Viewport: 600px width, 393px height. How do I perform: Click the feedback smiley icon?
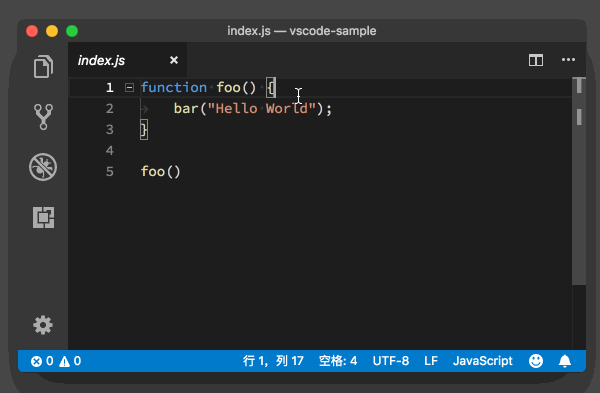click(536, 361)
